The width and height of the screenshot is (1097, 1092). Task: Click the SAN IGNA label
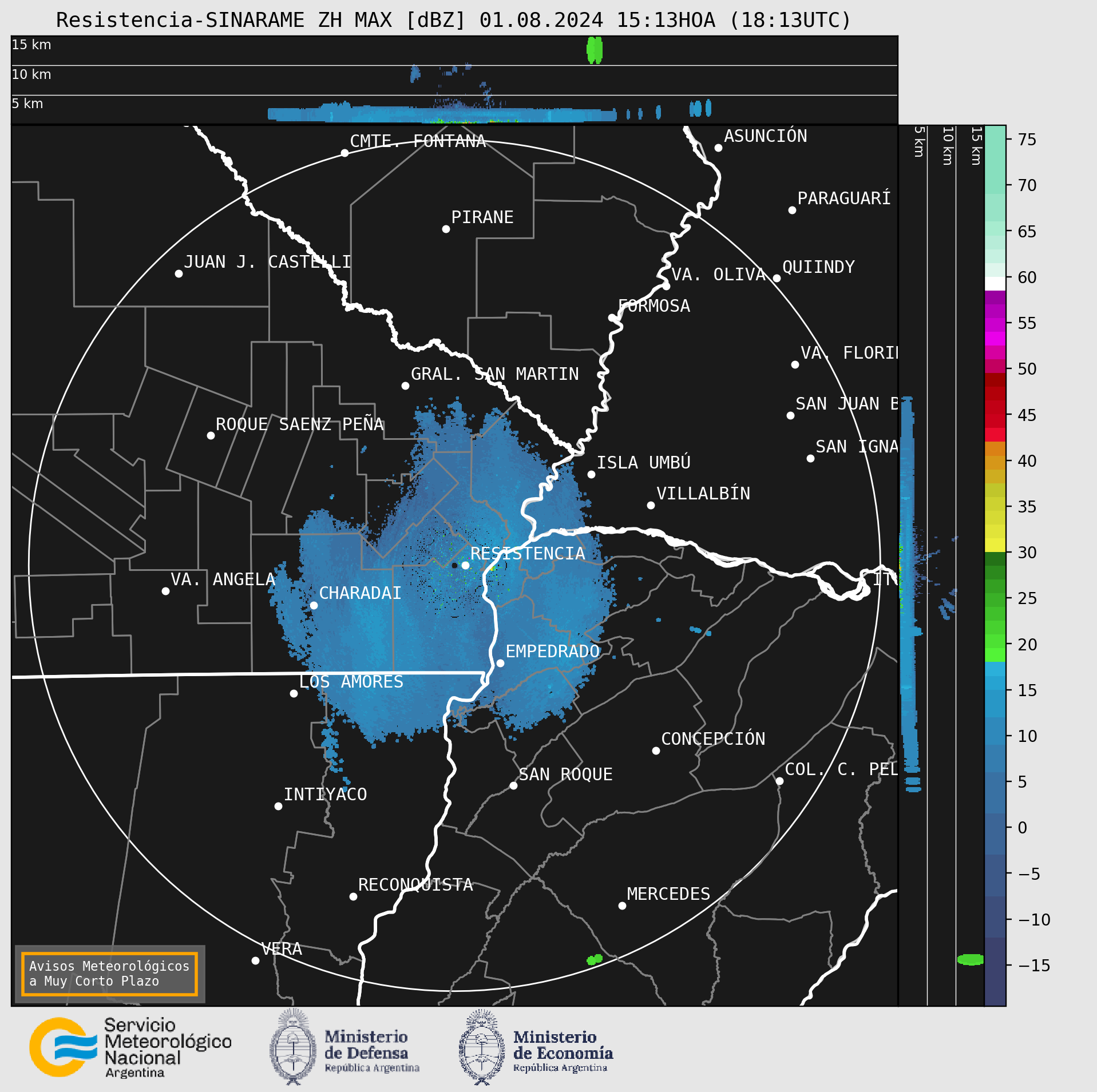(x=857, y=447)
